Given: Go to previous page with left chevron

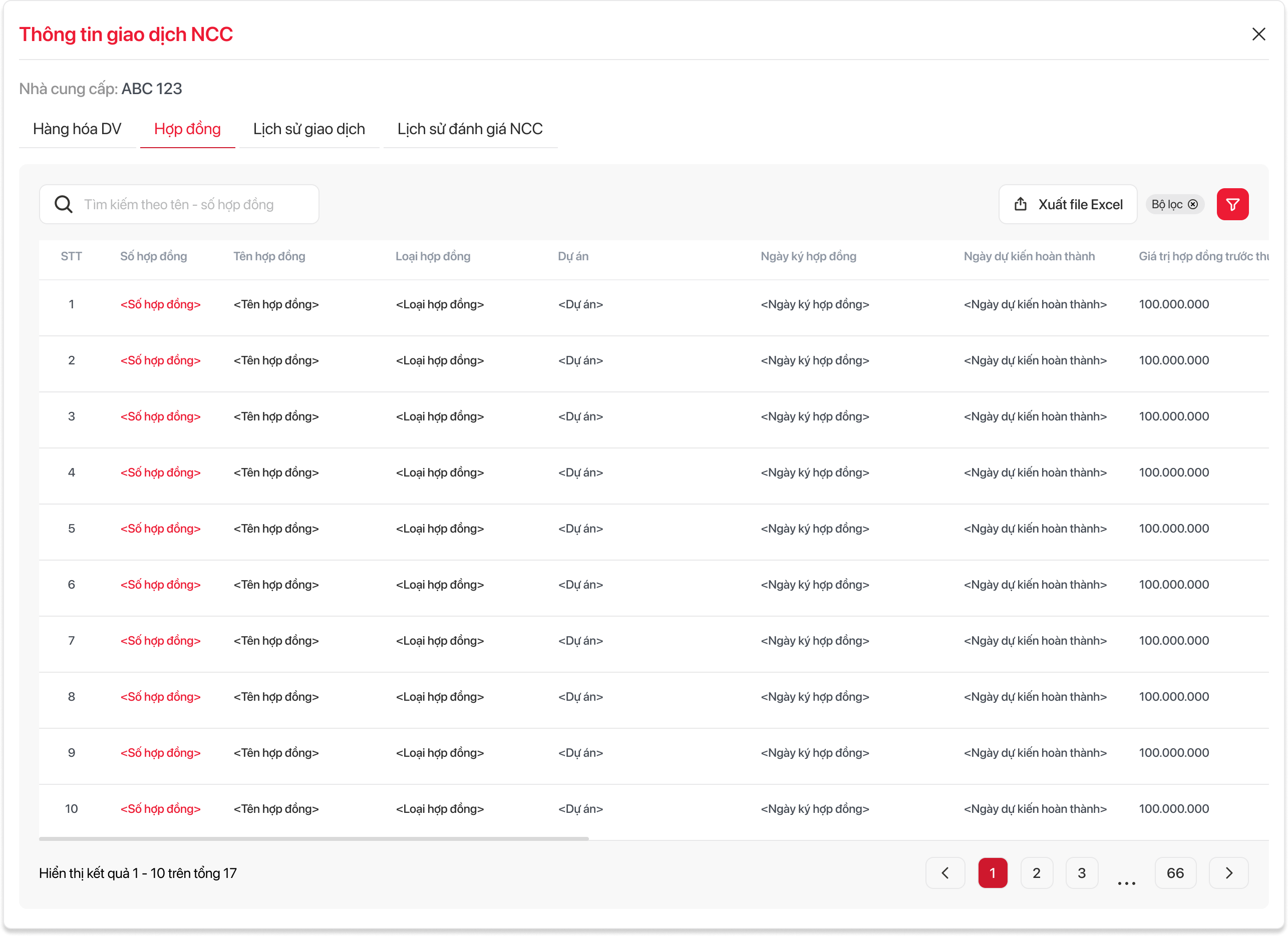Looking at the screenshot, I should coord(945,872).
